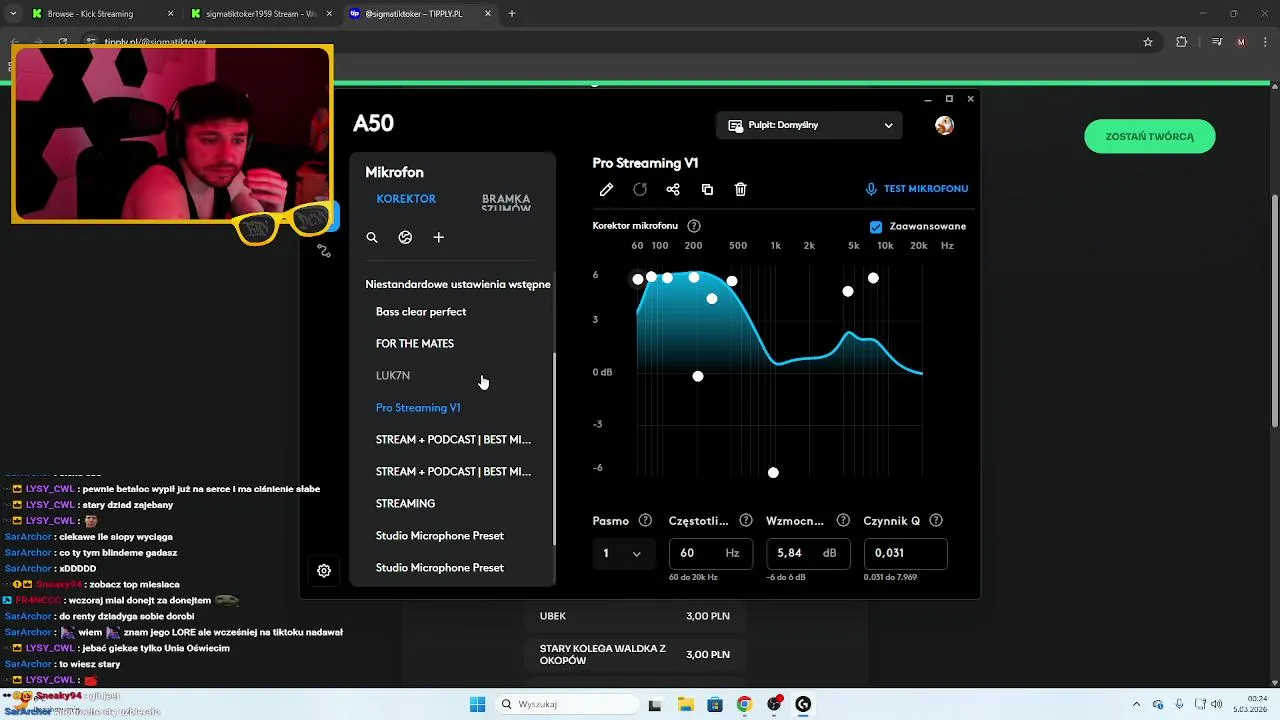Switch to the BRAMKA SZUMÓW tab
The width and height of the screenshot is (1280, 720).
pyautogui.click(x=506, y=203)
